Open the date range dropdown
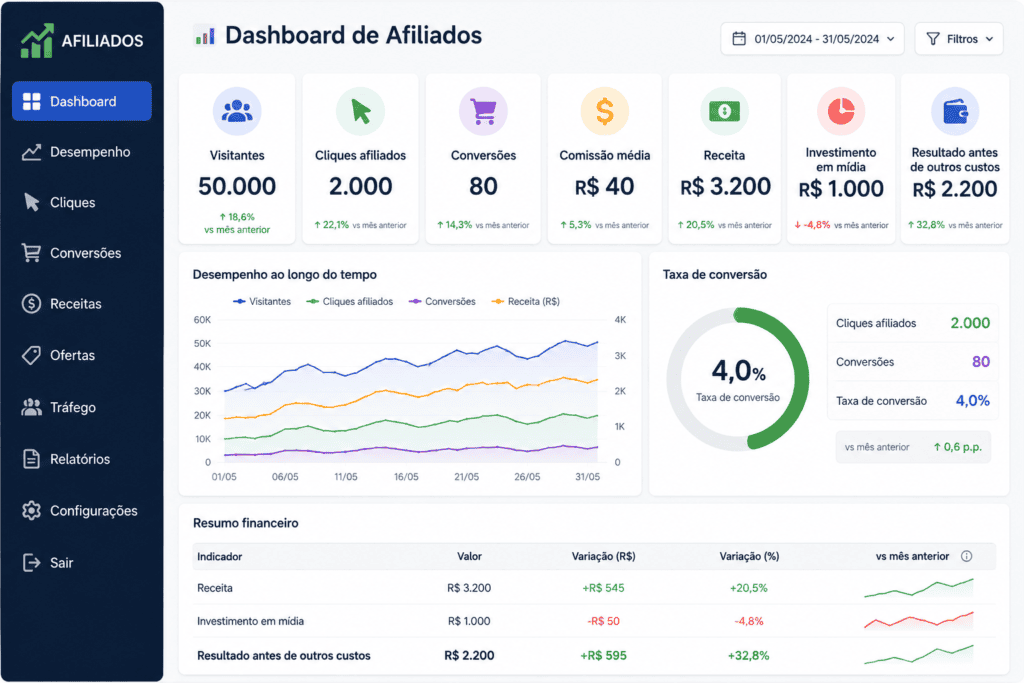 (812, 39)
